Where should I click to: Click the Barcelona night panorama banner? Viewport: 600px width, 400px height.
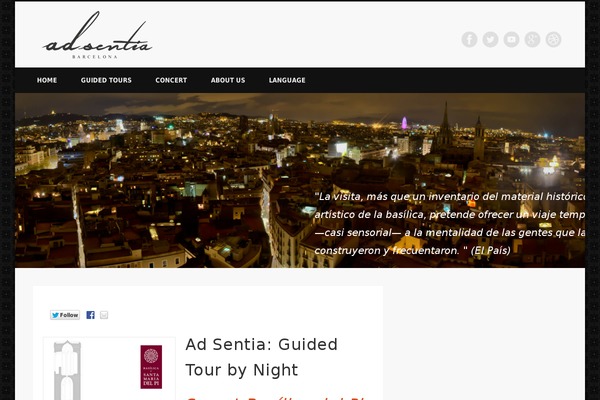coord(300,180)
